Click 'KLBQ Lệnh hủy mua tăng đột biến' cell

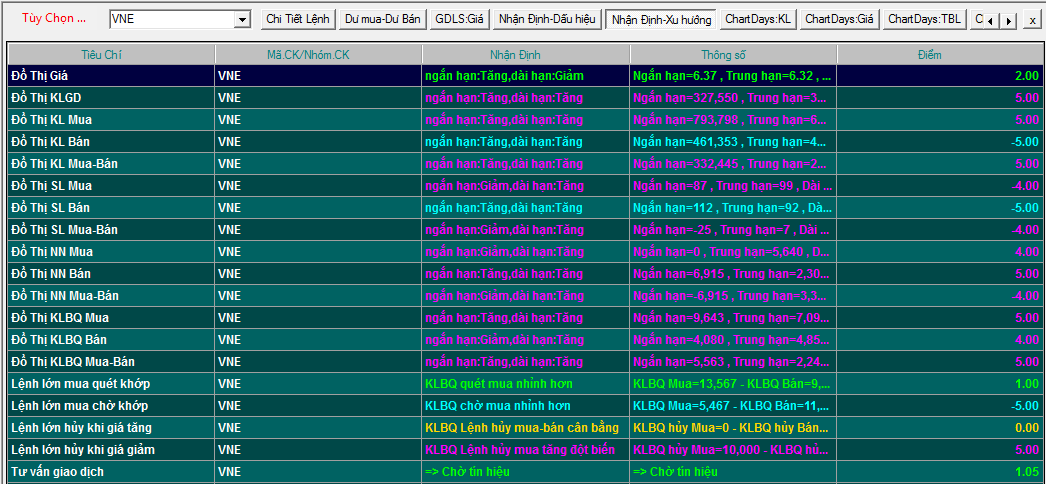coord(526,450)
